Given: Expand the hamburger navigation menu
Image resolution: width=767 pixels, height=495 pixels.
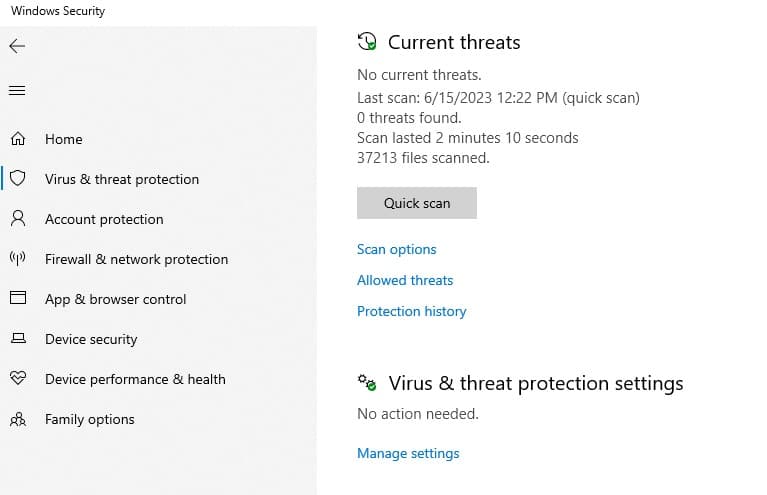Looking at the screenshot, I should coord(17,91).
